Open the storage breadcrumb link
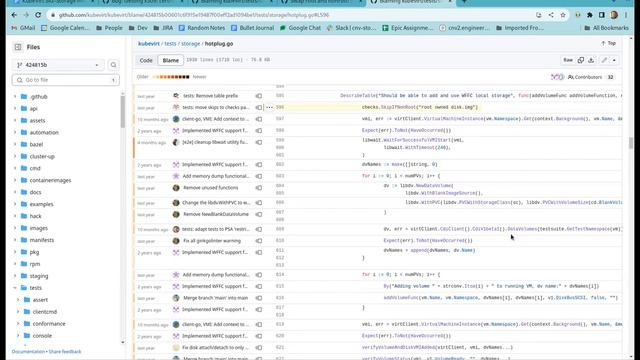The image size is (640, 360). coord(191,44)
